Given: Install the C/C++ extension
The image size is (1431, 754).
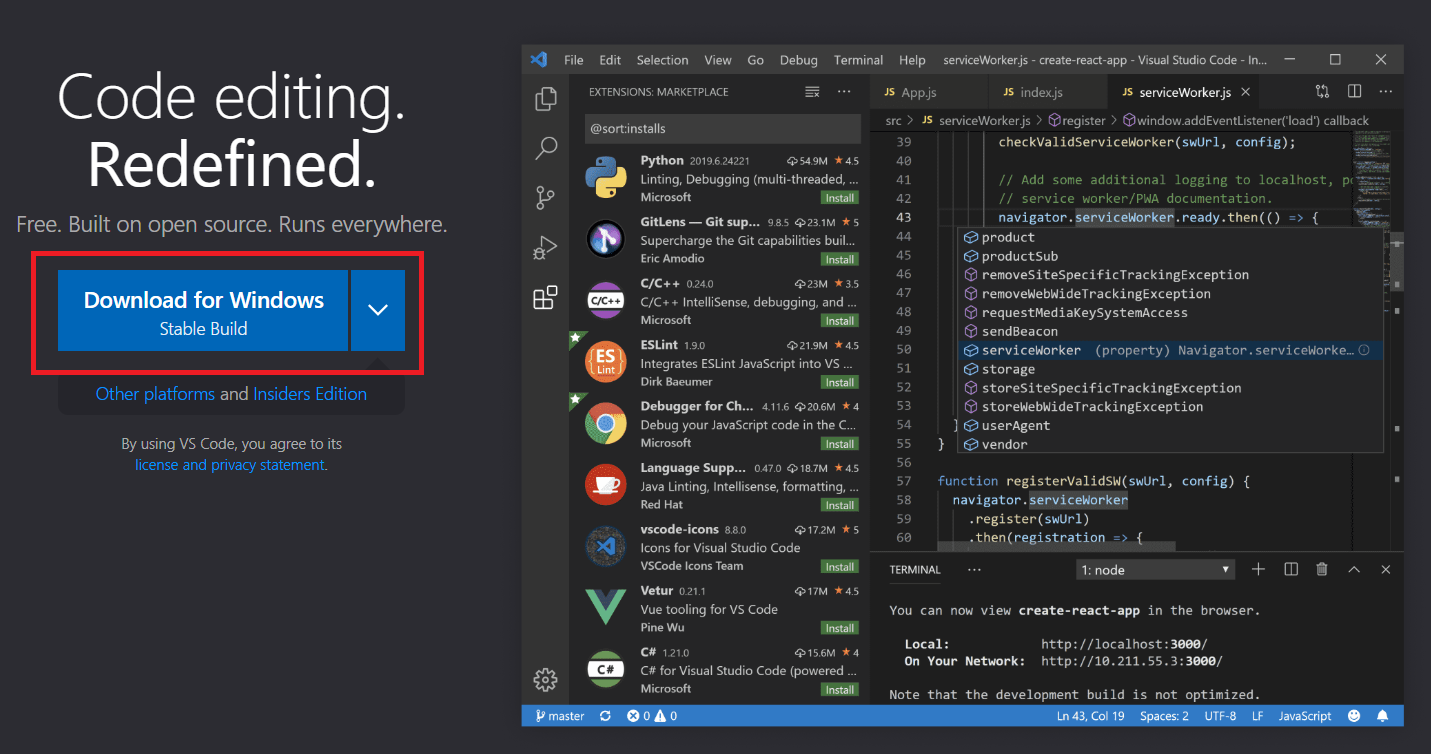Looking at the screenshot, I should [x=839, y=321].
